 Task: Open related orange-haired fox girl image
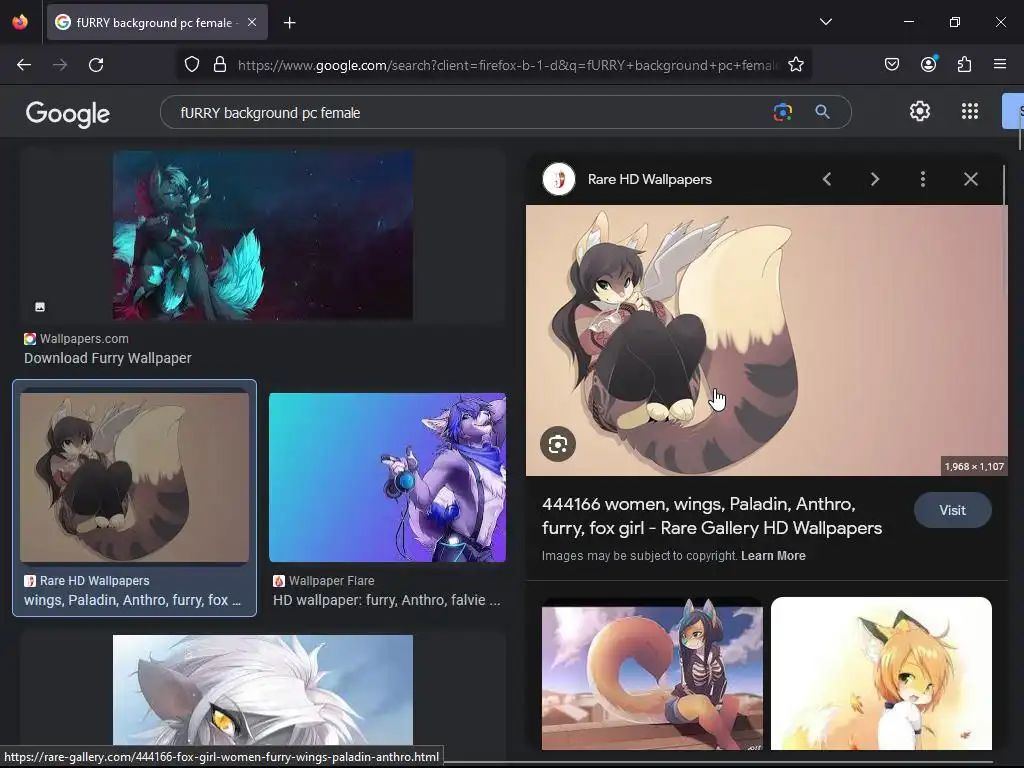(x=881, y=673)
